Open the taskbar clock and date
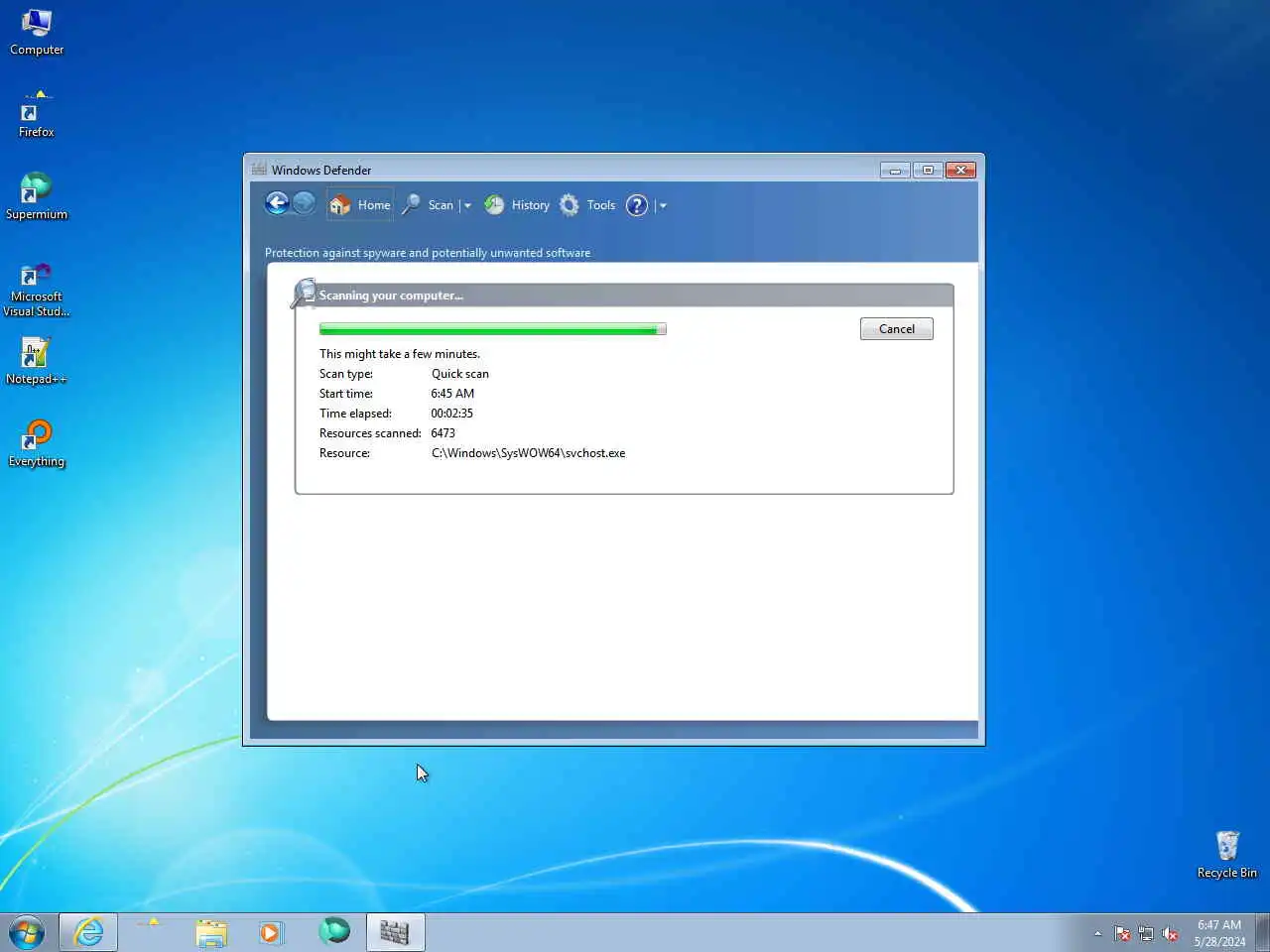 (x=1219, y=933)
